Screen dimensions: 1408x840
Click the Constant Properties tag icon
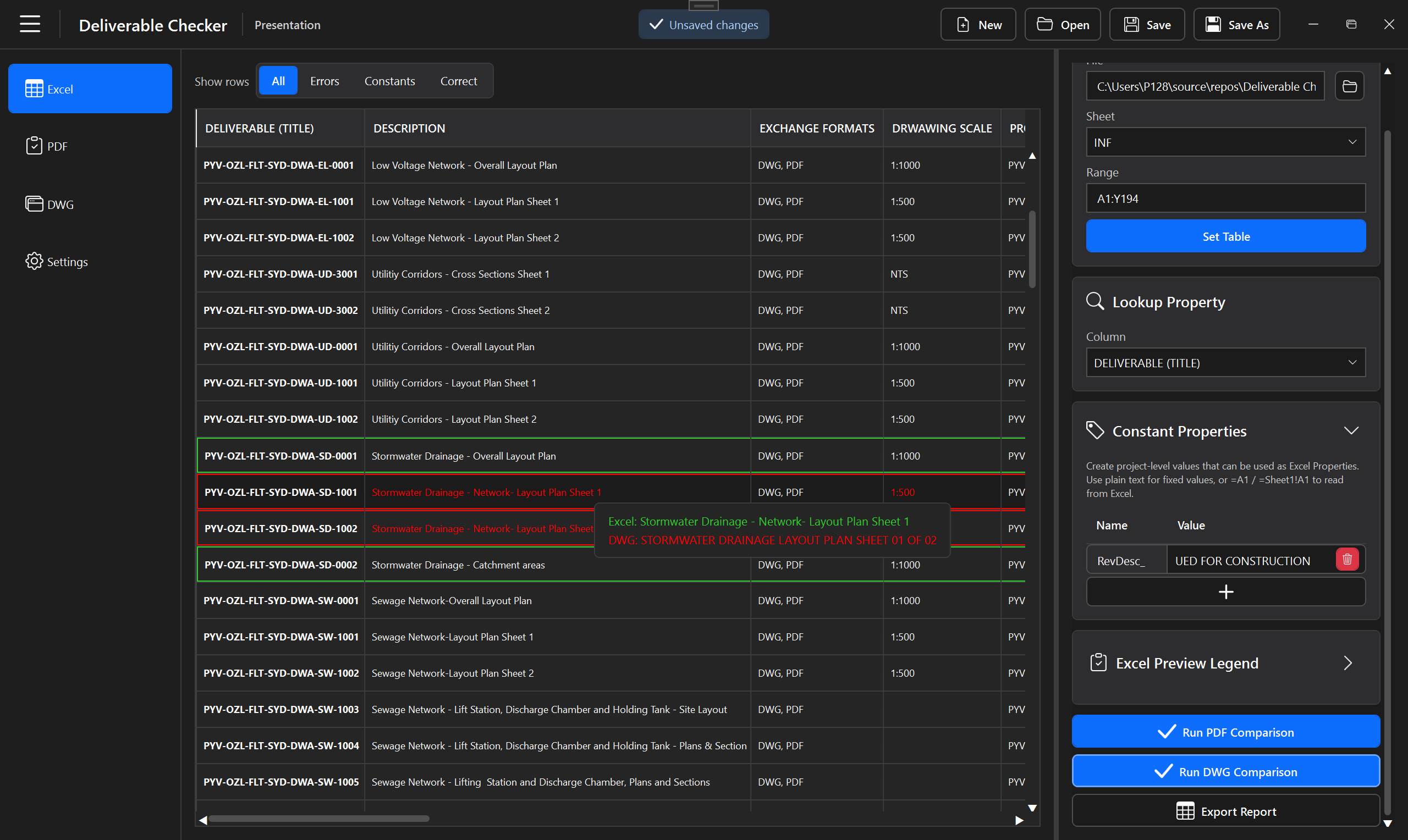coord(1095,430)
